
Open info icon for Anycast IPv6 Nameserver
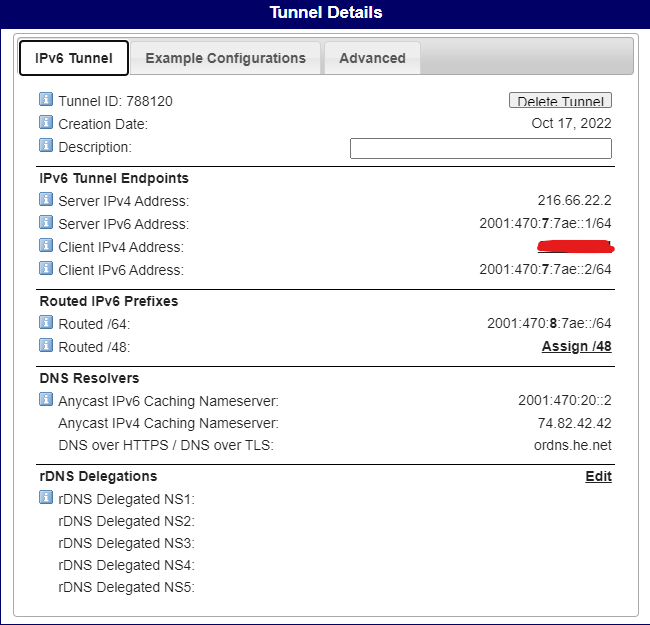click(46, 400)
